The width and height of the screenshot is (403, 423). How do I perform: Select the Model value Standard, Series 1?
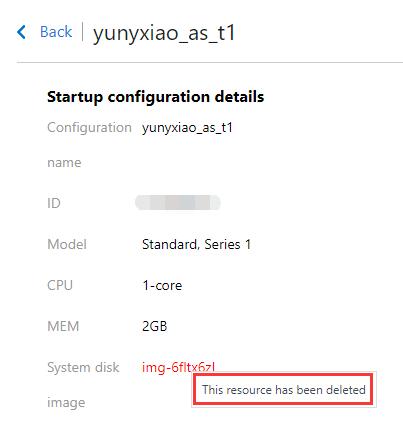[196, 244]
